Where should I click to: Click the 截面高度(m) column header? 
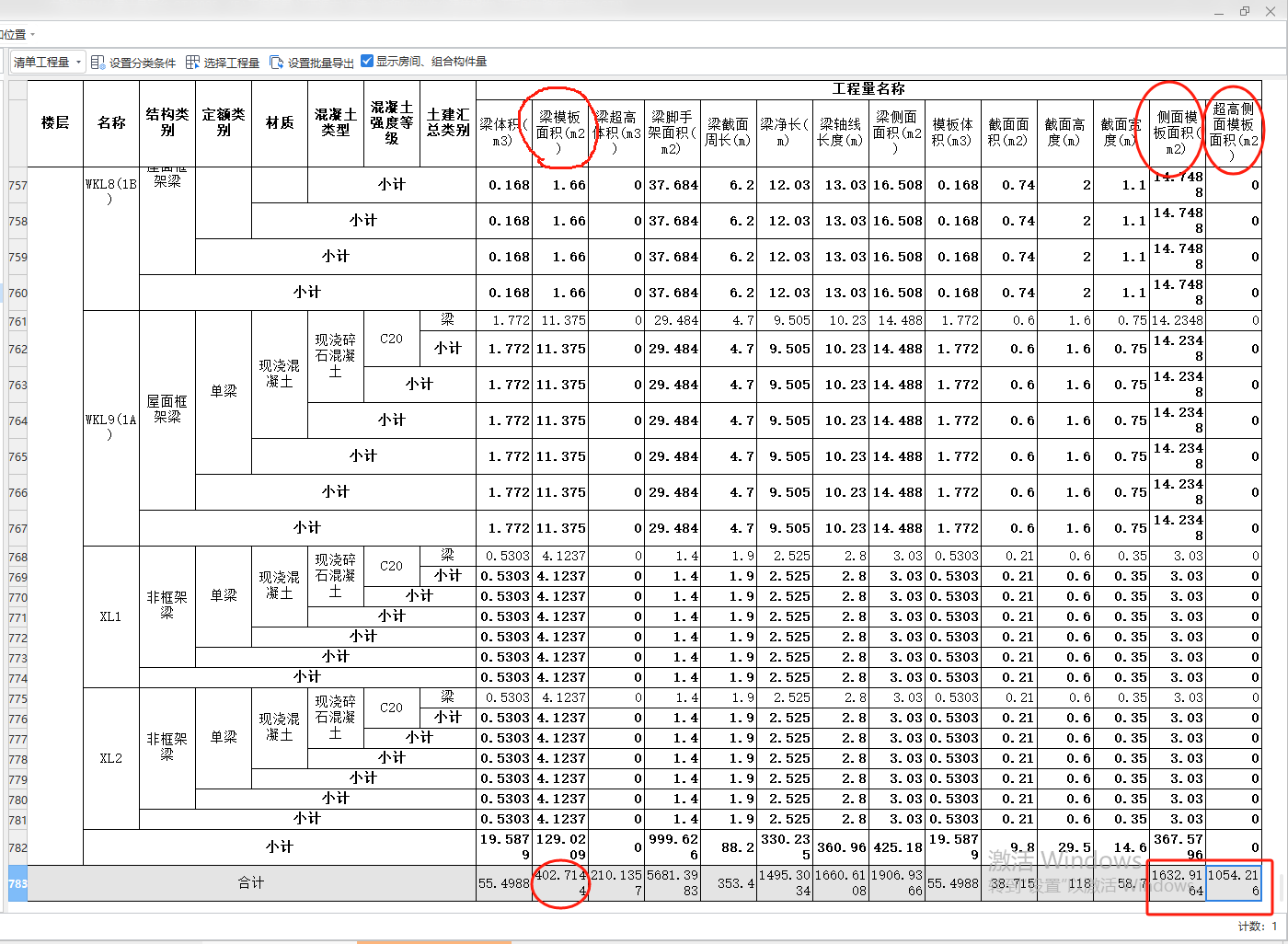(x=1065, y=132)
